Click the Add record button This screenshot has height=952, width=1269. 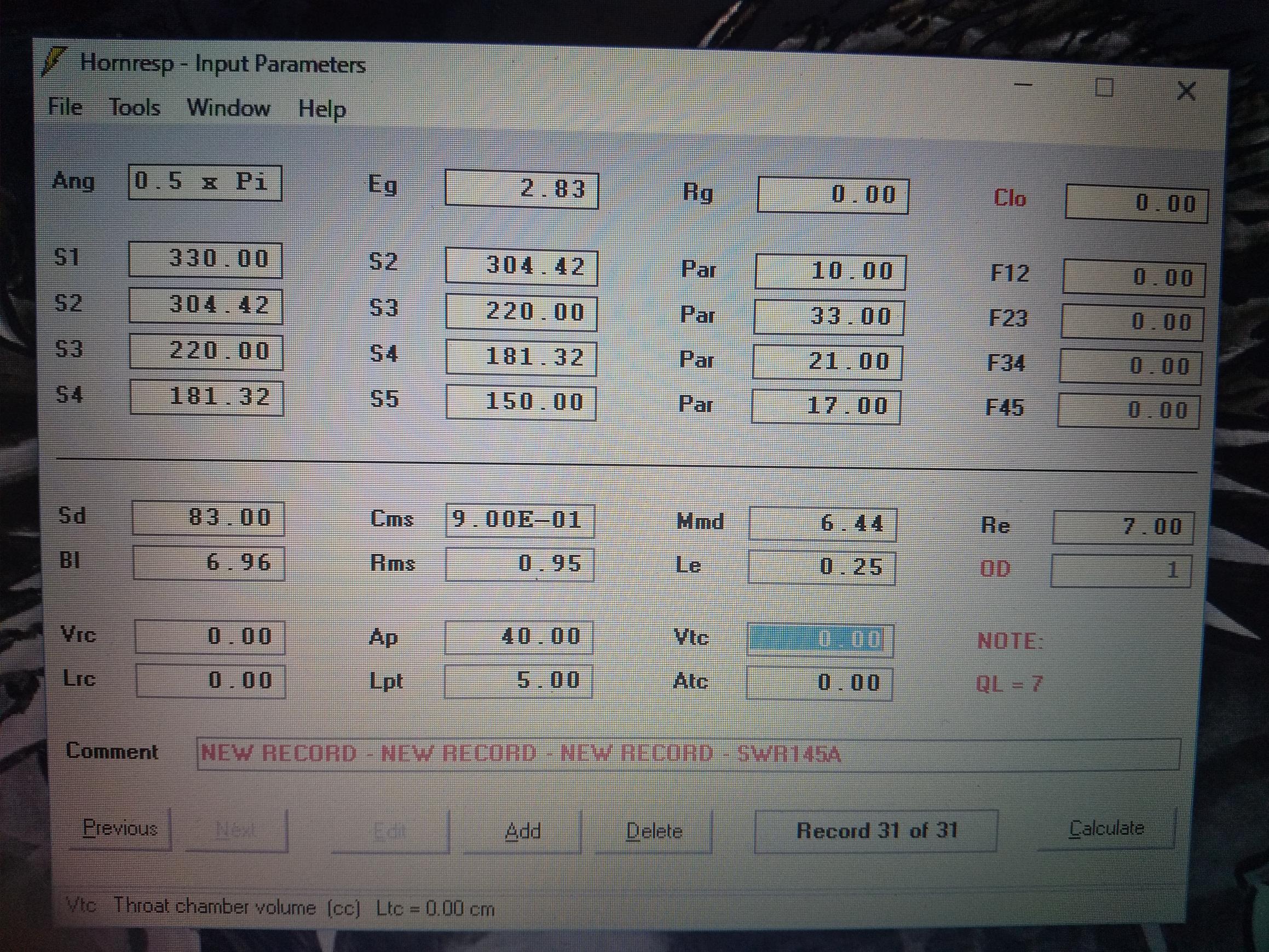[x=522, y=831]
